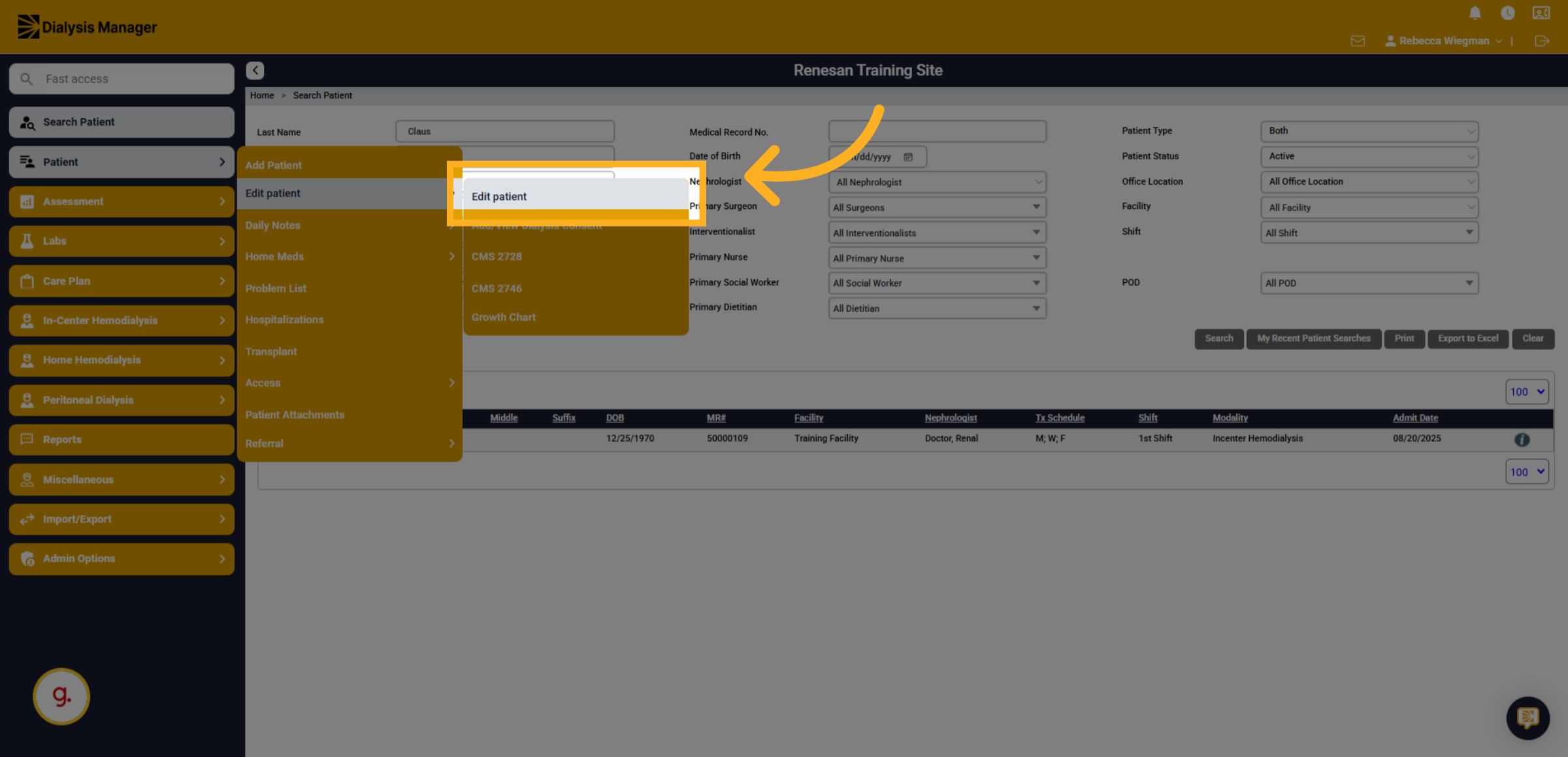Click the Clear button
Screen dimensions: 1568x757
[x=1533, y=339]
